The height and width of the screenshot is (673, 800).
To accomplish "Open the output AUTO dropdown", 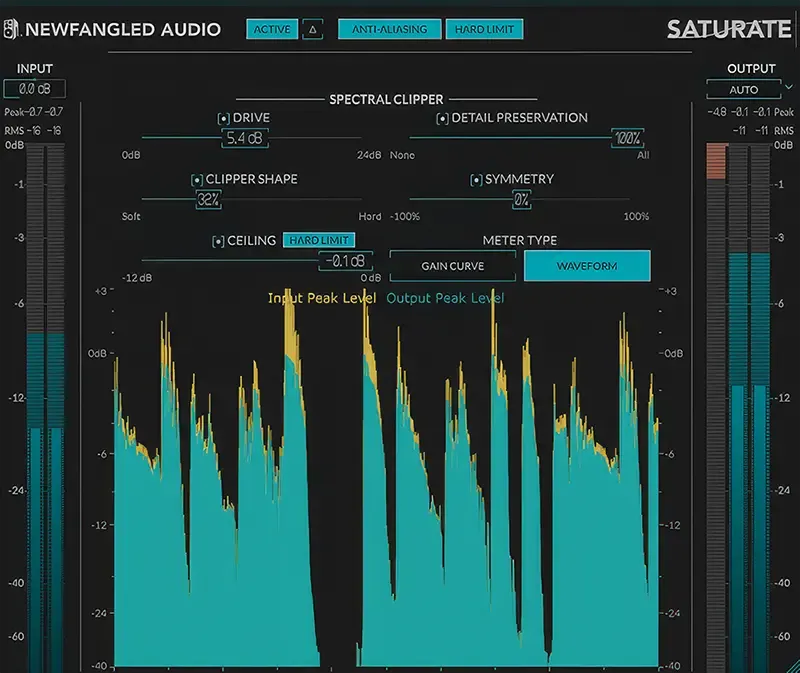I will click(743, 90).
